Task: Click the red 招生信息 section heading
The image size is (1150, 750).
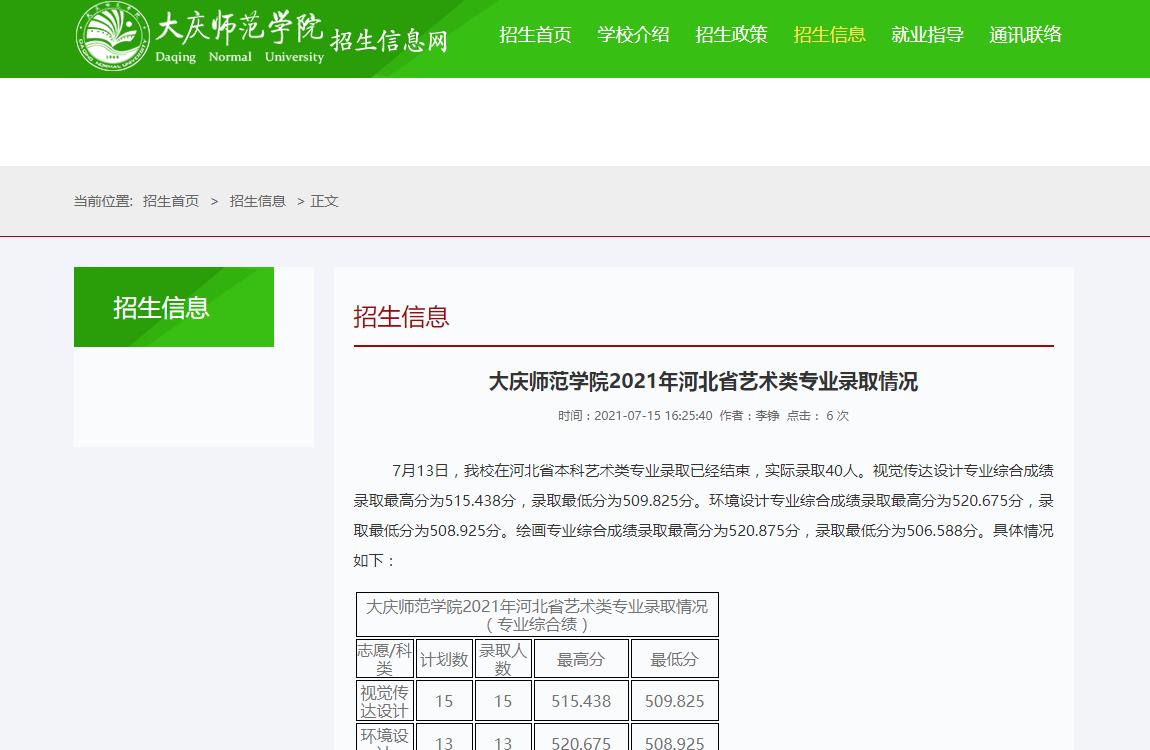Action: pos(401,317)
